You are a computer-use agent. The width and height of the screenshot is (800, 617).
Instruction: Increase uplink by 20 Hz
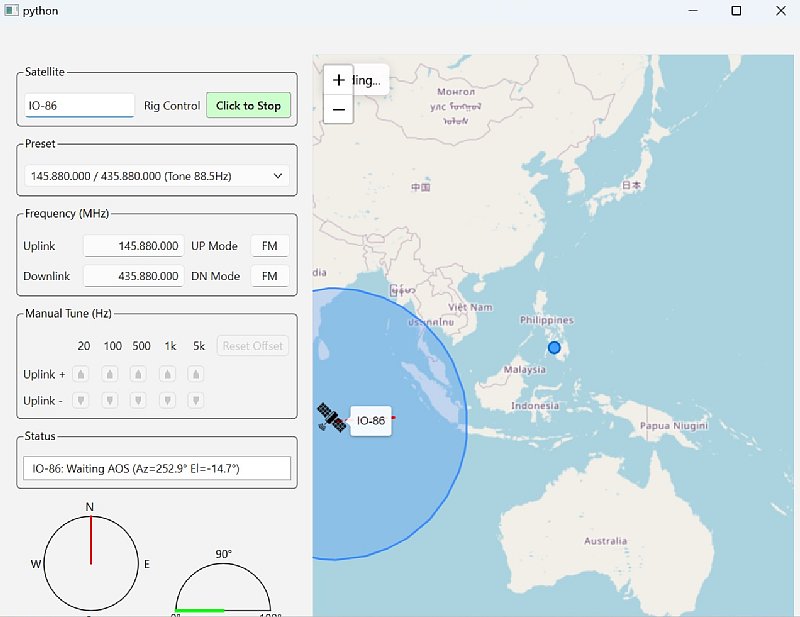click(x=82, y=374)
